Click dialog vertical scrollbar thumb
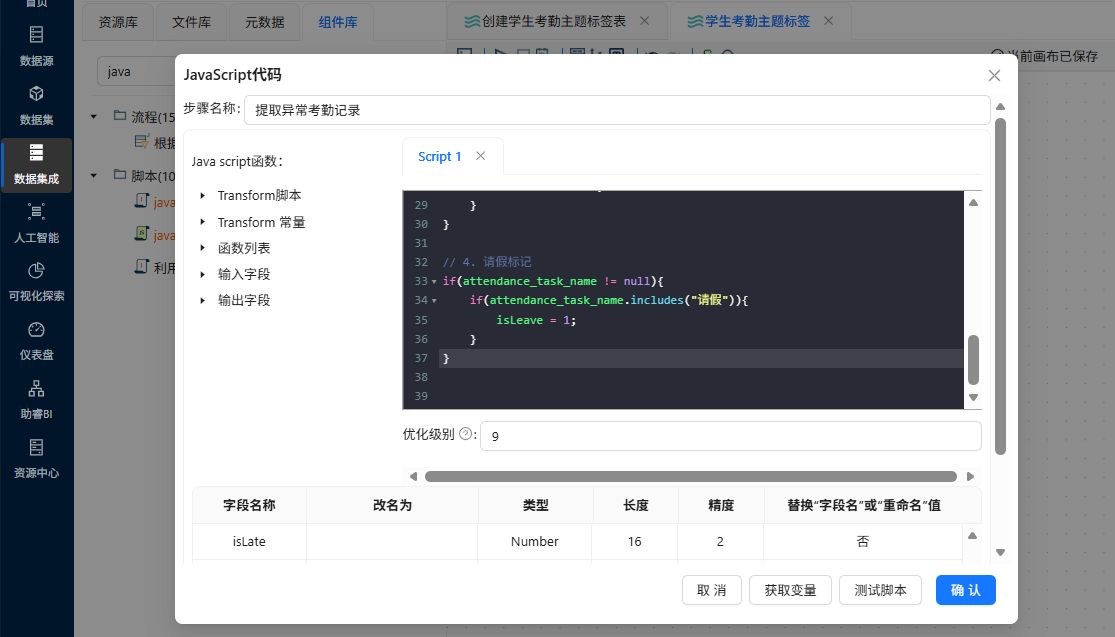This screenshot has width=1115, height=637. click(1001, 287)
